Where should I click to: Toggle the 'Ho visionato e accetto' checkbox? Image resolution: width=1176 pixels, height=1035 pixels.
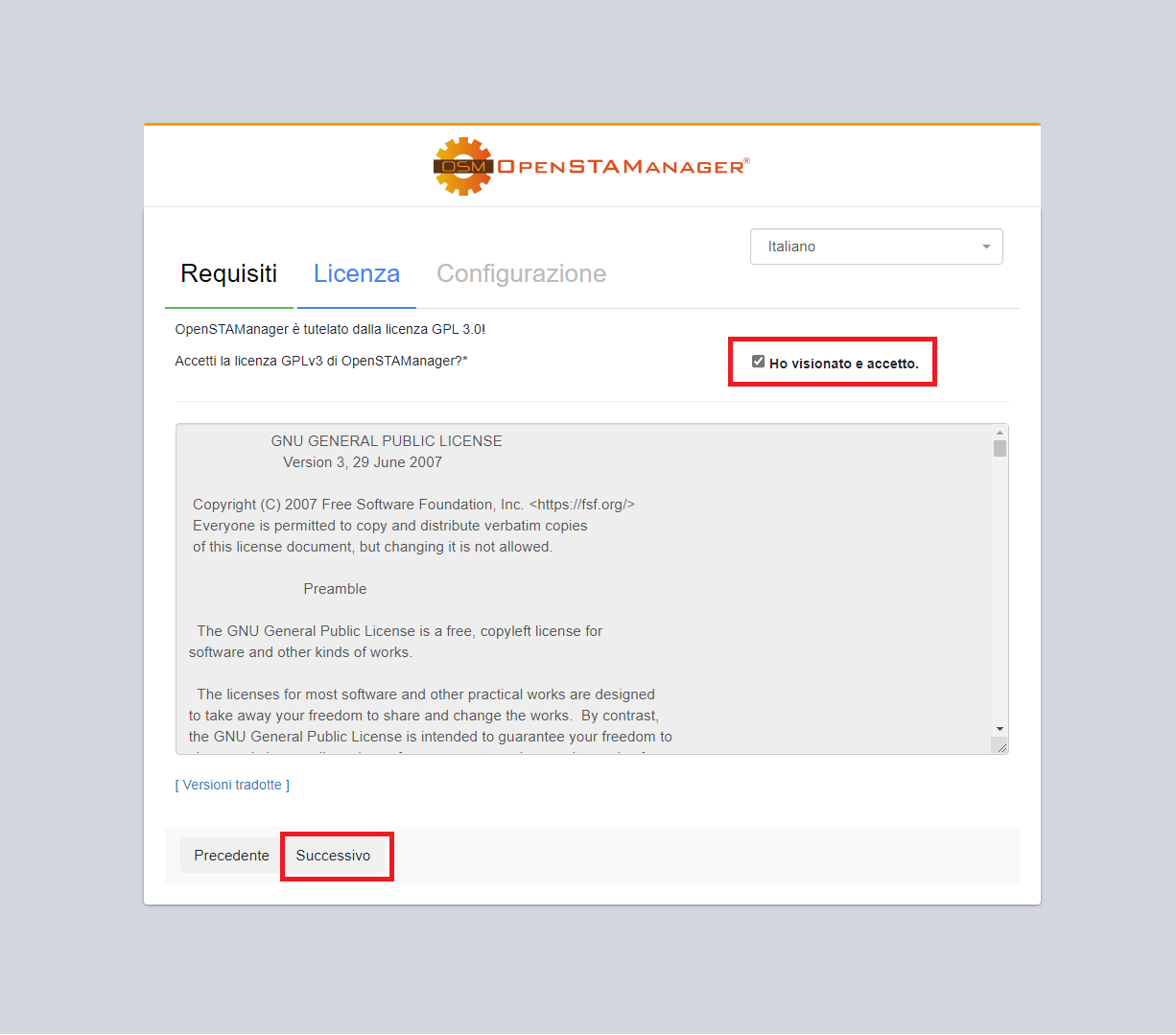pos(758,362)
